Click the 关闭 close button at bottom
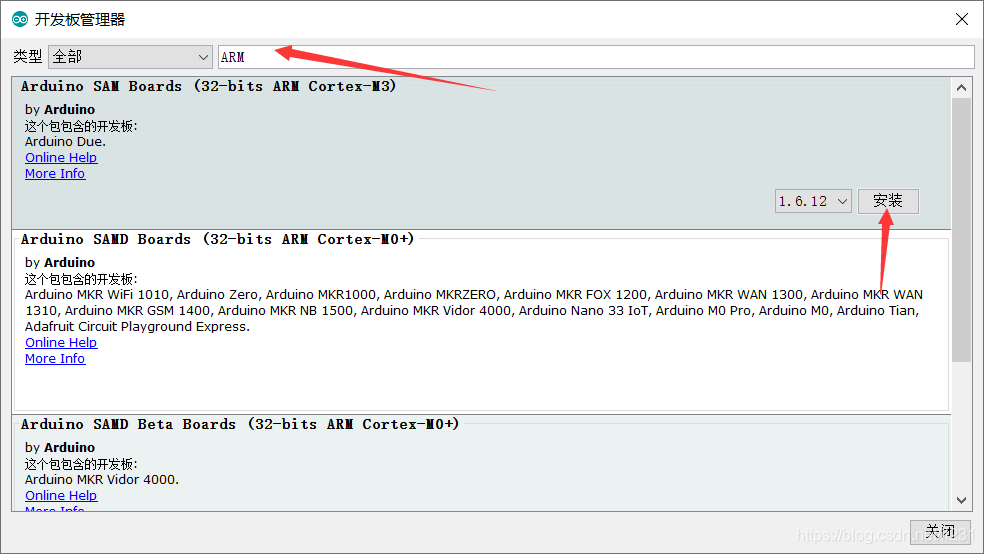This screenshot has width=984, height=554. point(940,531)
